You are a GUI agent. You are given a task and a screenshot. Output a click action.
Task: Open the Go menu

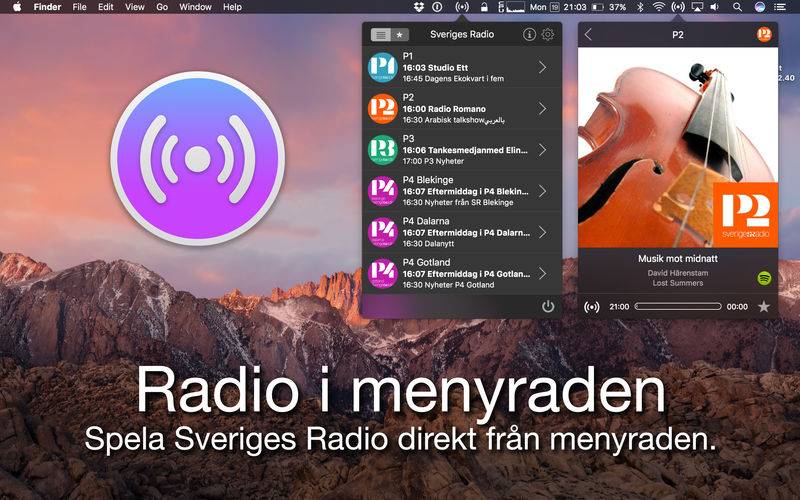pyautogui.click(x=162, y=7)
